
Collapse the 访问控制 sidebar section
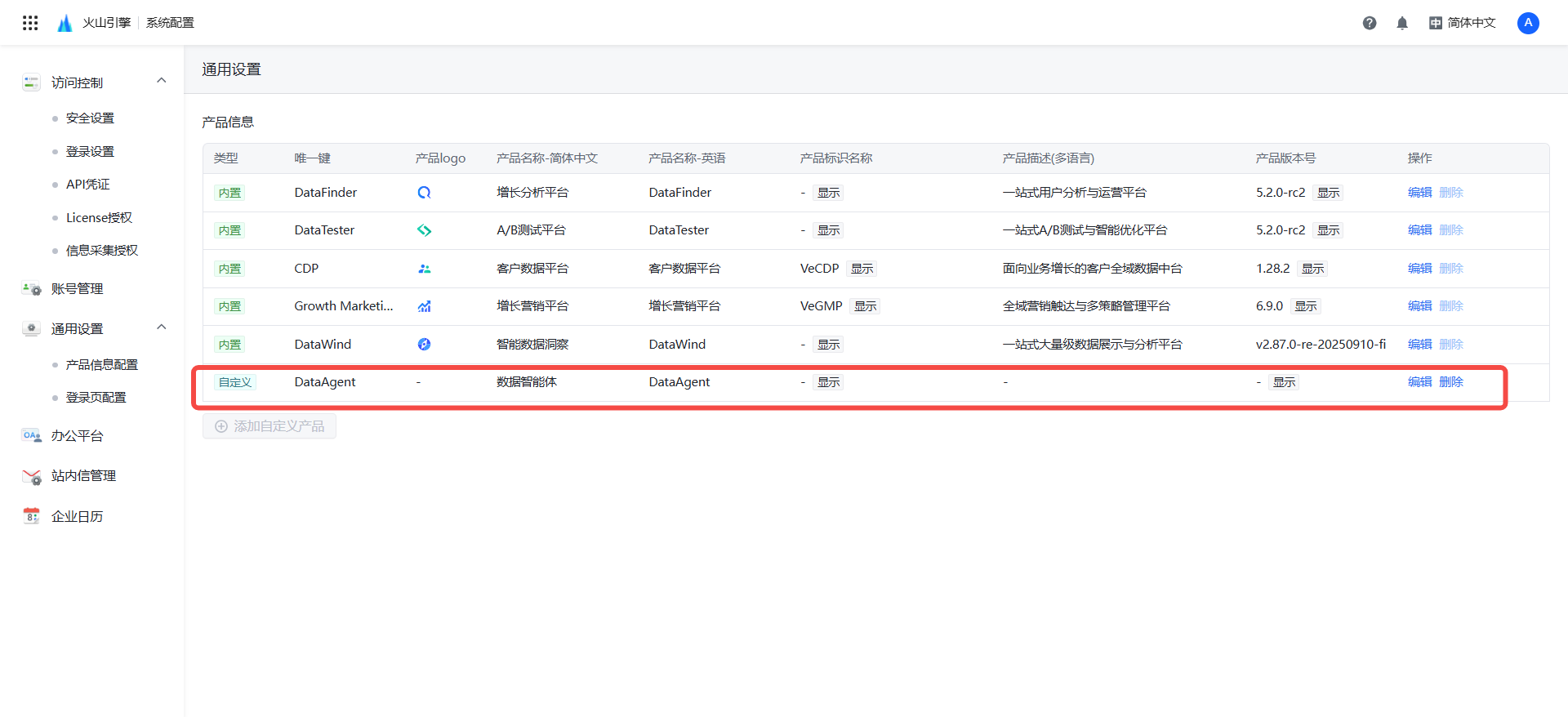[162, 81]
